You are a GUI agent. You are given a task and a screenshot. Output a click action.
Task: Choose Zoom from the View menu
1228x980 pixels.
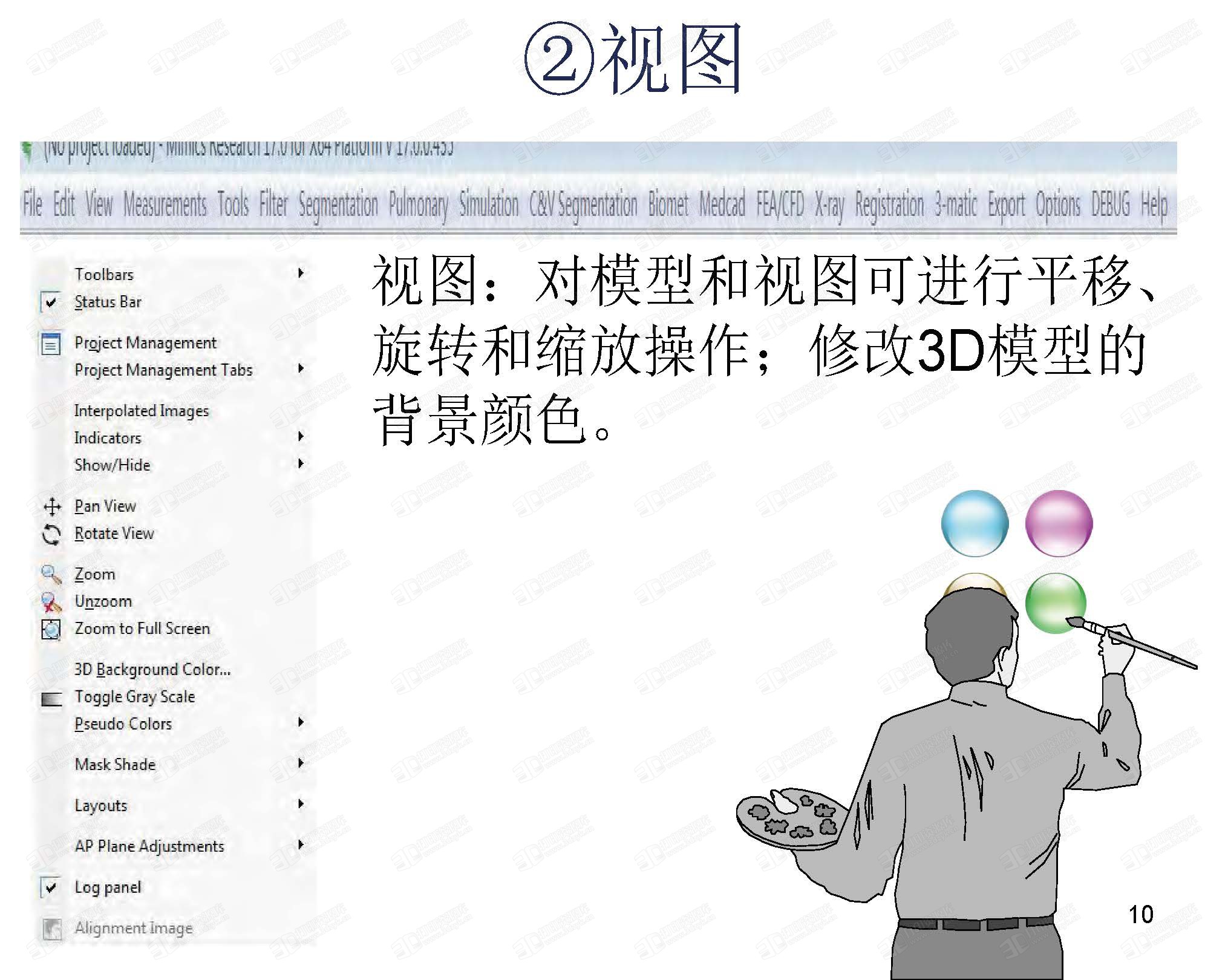[94, 575]
